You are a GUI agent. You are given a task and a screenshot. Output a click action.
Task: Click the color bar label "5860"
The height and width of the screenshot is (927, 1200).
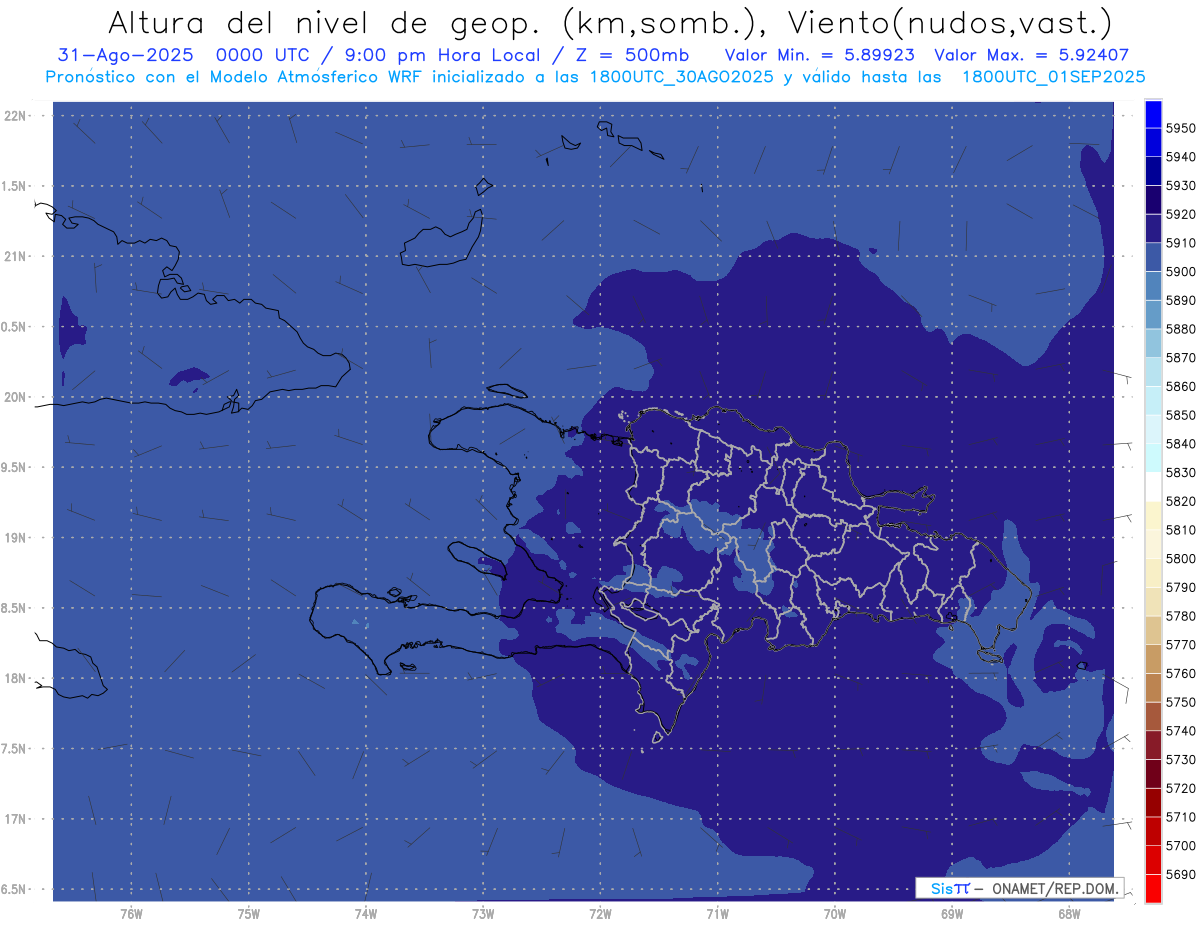1180,386
